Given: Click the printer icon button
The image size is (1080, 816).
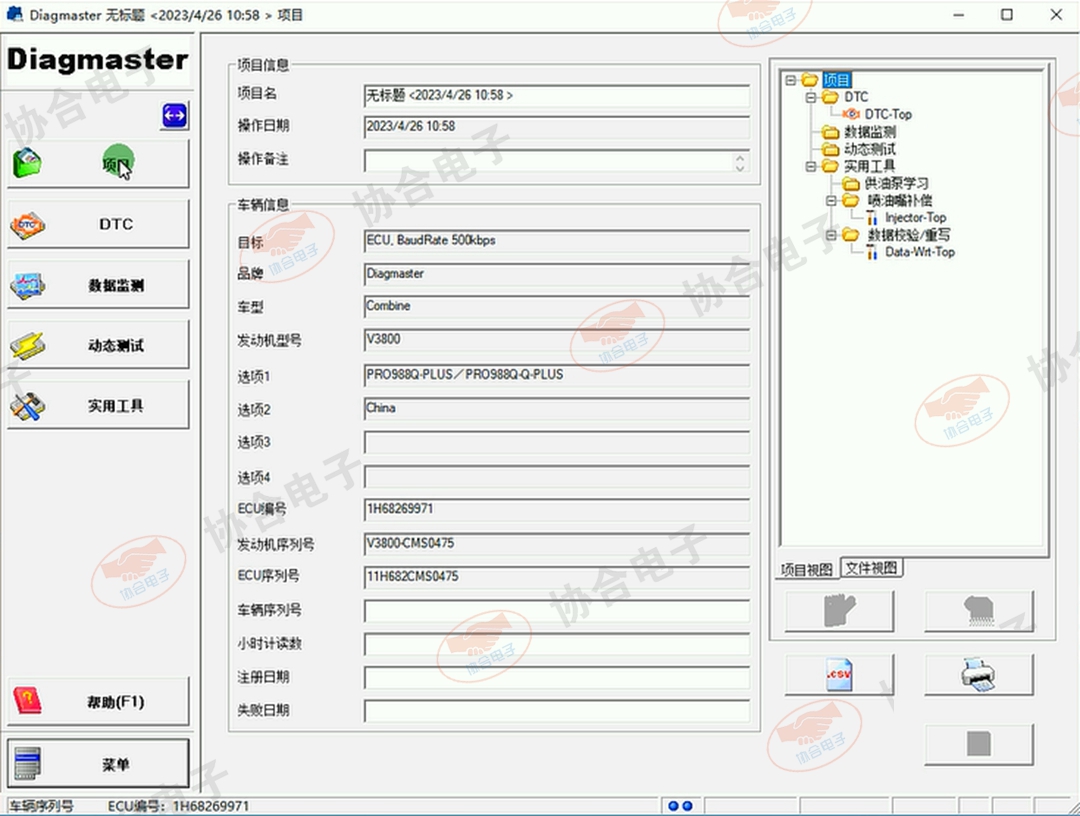Looking at the screenshot, I should pyautogui.click(x=979, y=674).
